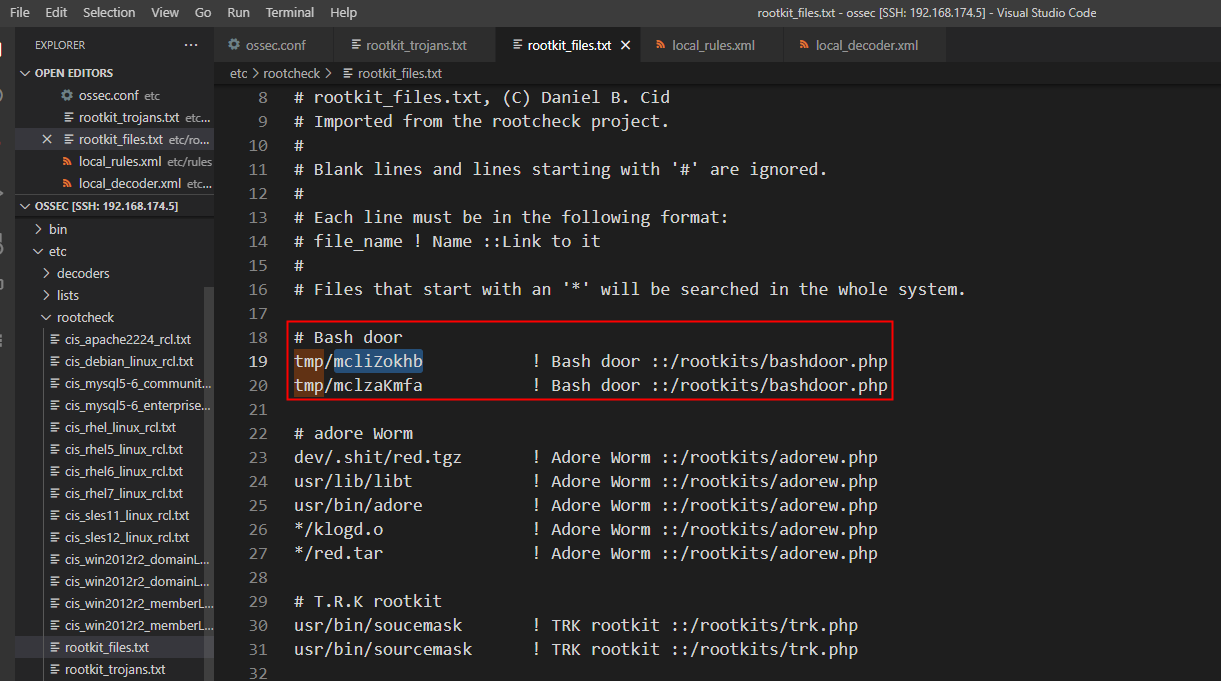
Task: Click XML feed icon on local_rules.xml tab
Action: pyautogui.click(x=661, y=45)
